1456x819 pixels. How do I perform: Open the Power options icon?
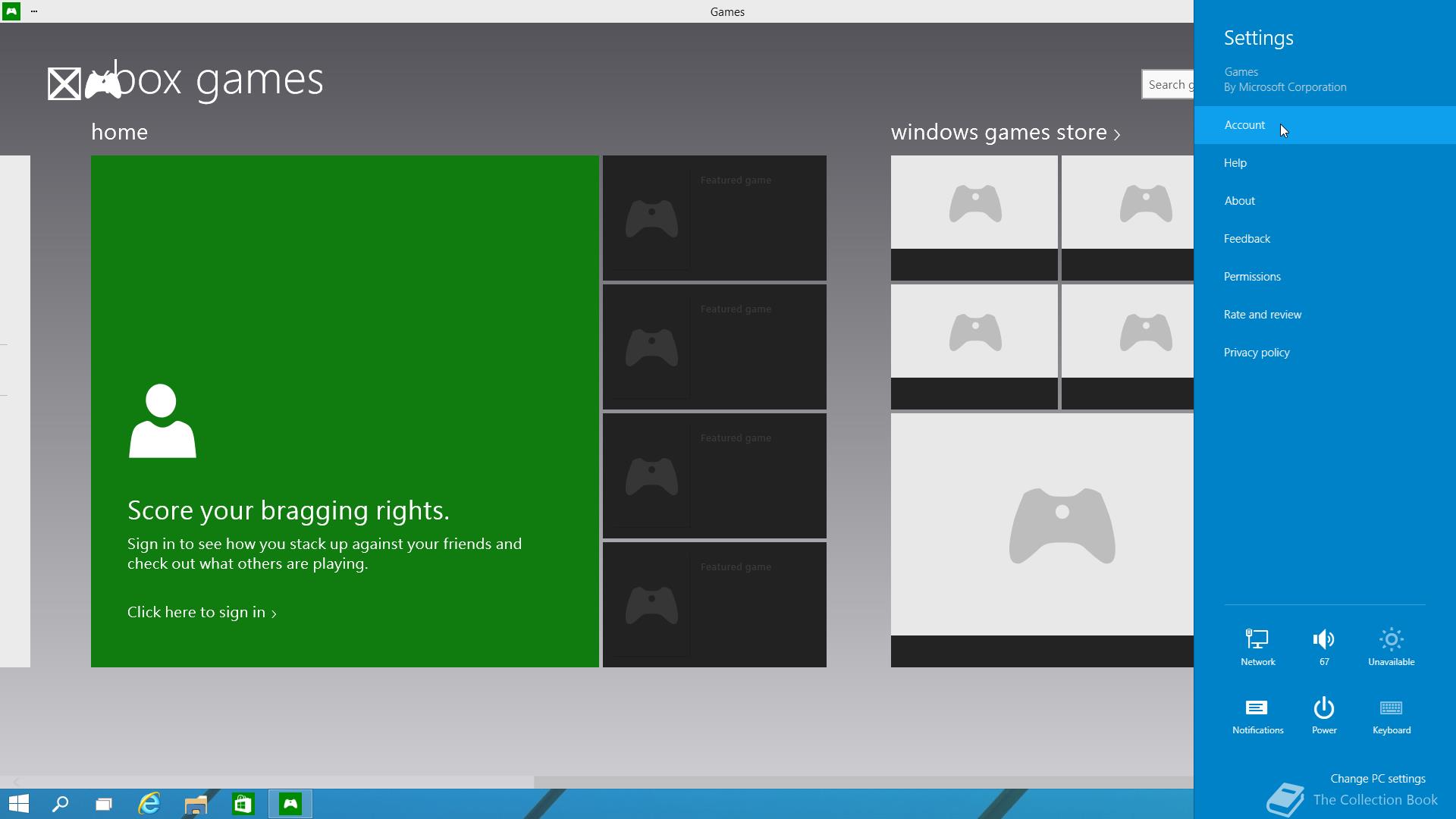[1324, 716]
